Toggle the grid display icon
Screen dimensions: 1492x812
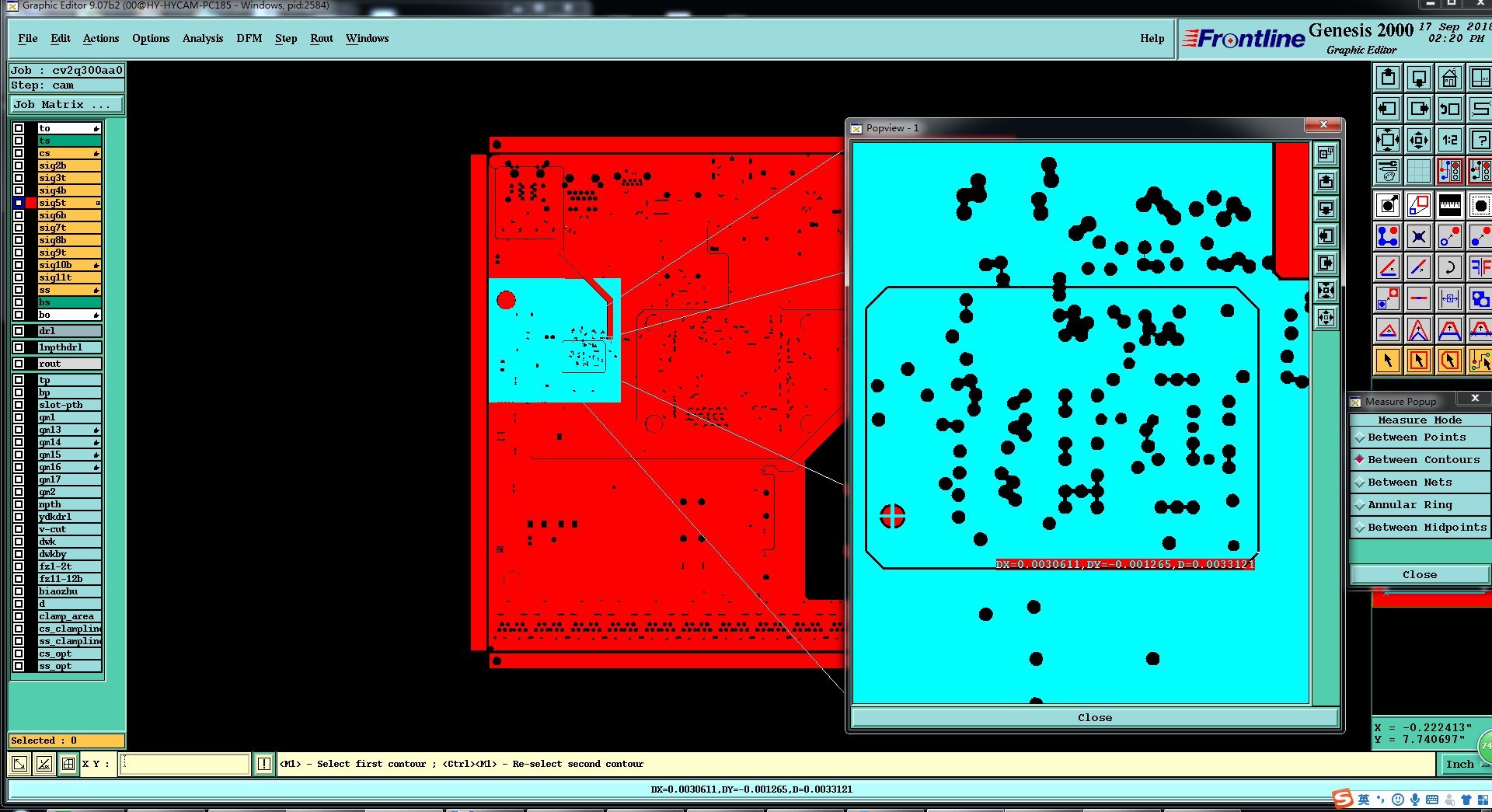pyautogui.click(x=1419, y=171)
